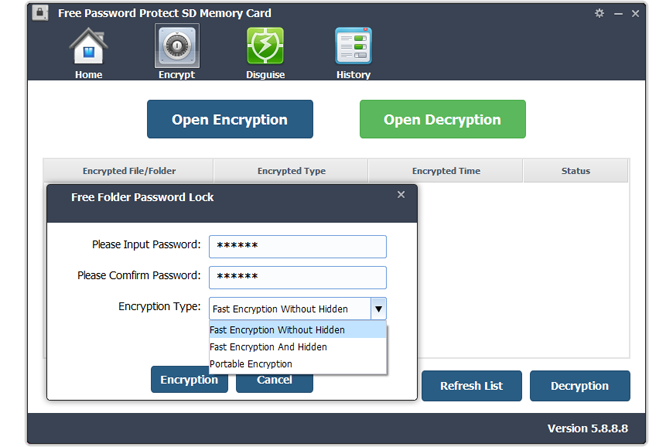Click the Refresh List button
The image size is (670, 447).
(x=472, y=386)
